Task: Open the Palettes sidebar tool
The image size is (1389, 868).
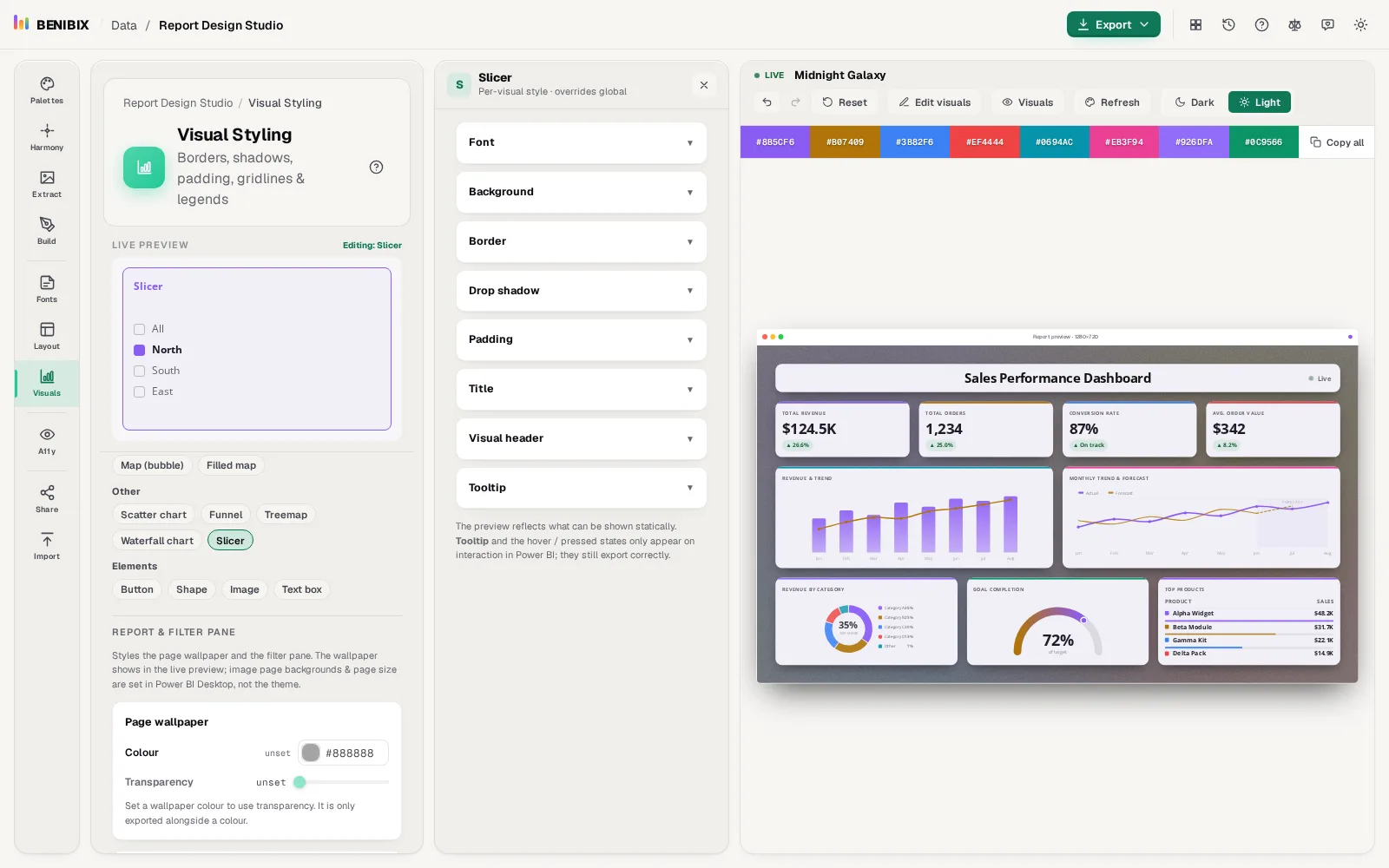Action: (47, 90)
